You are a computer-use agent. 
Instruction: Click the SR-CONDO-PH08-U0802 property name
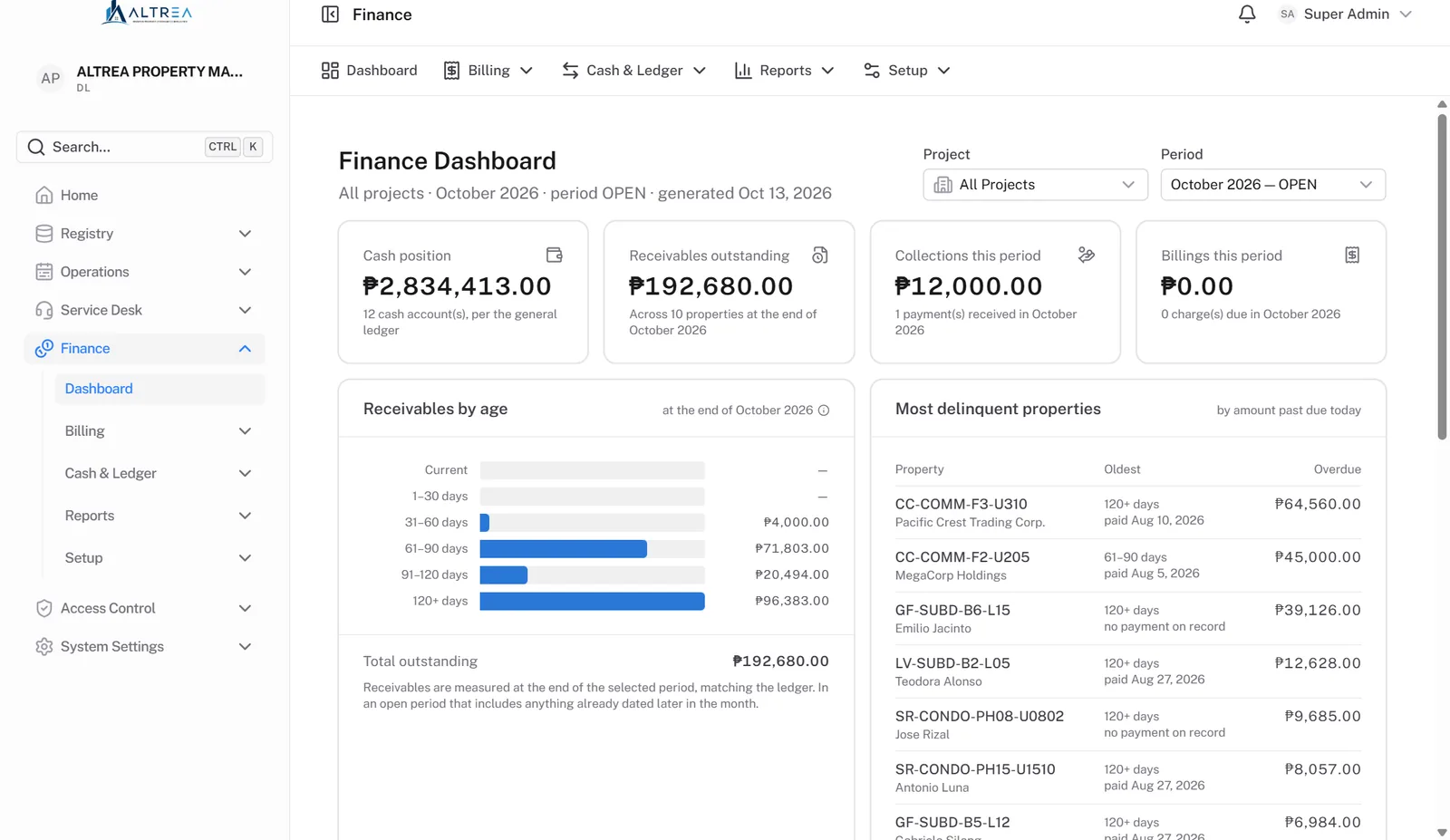coord(979,717)
